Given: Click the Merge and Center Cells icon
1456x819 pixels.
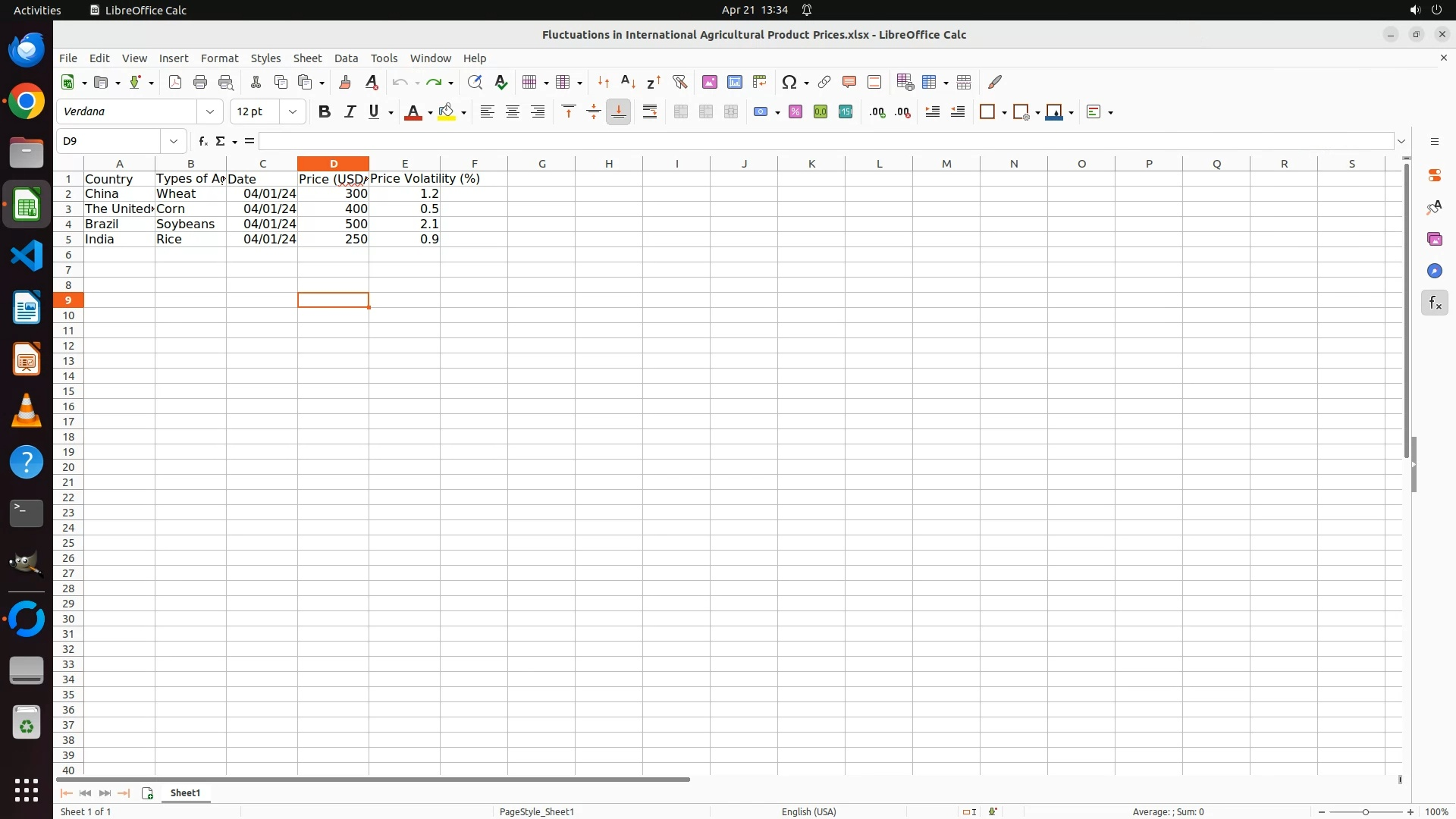Looking at the screenshot, I should point(681,112).
